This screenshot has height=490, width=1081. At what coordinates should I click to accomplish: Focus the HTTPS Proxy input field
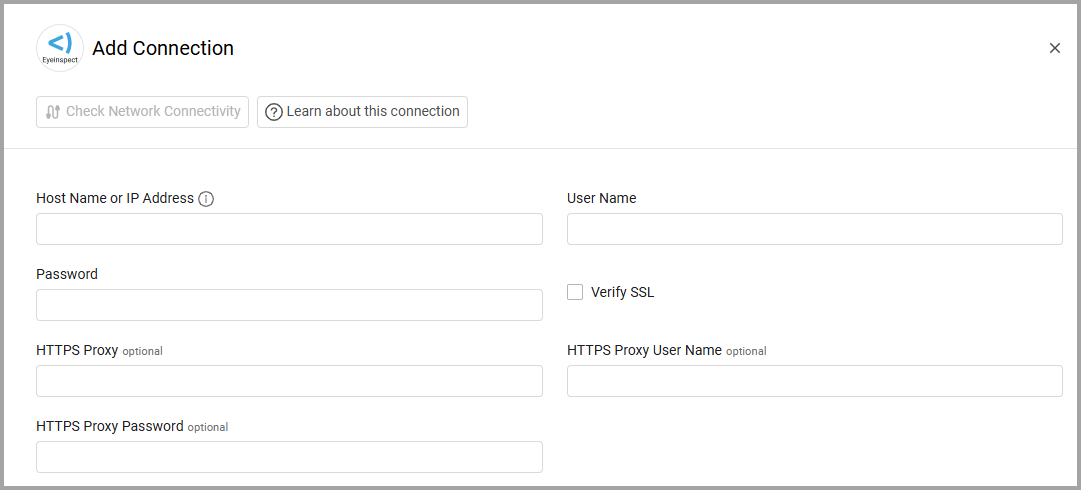(x=289, y=381)
